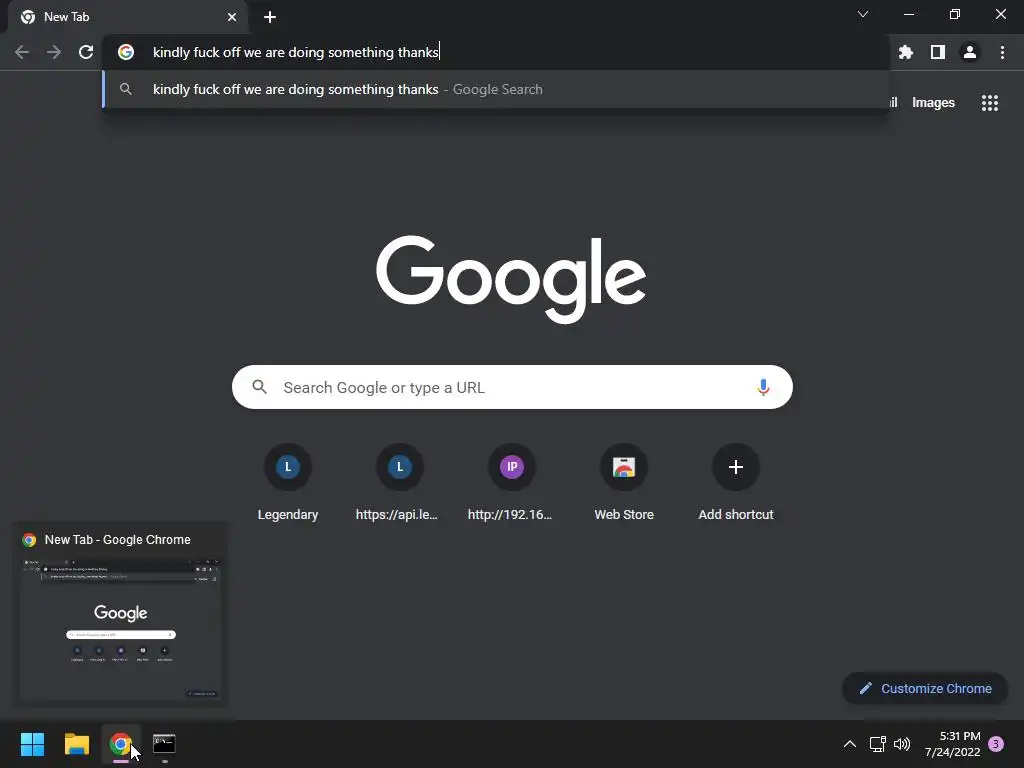
Task: Show hidden system tray icons
Action: [850, 744]
